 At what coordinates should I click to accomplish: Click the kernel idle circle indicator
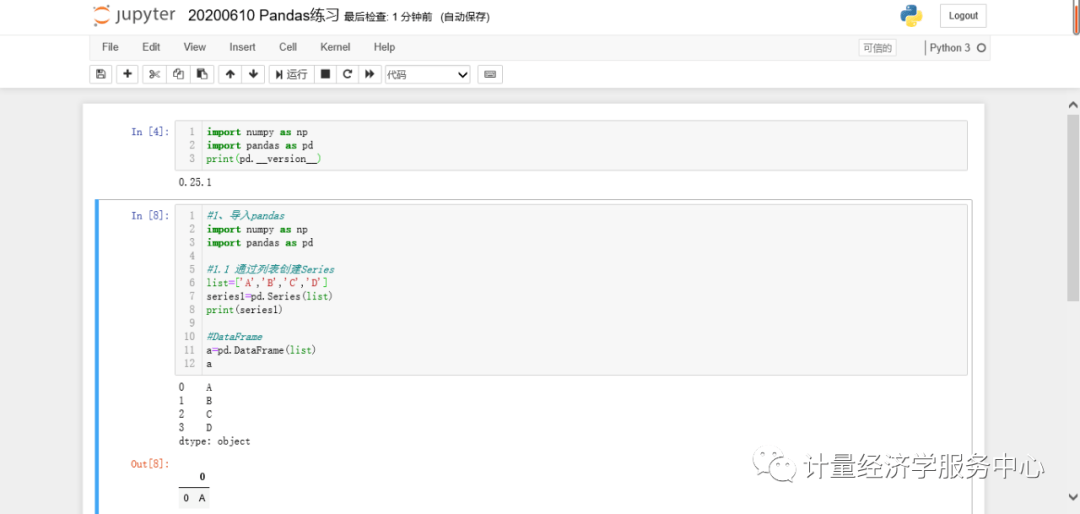982,48
